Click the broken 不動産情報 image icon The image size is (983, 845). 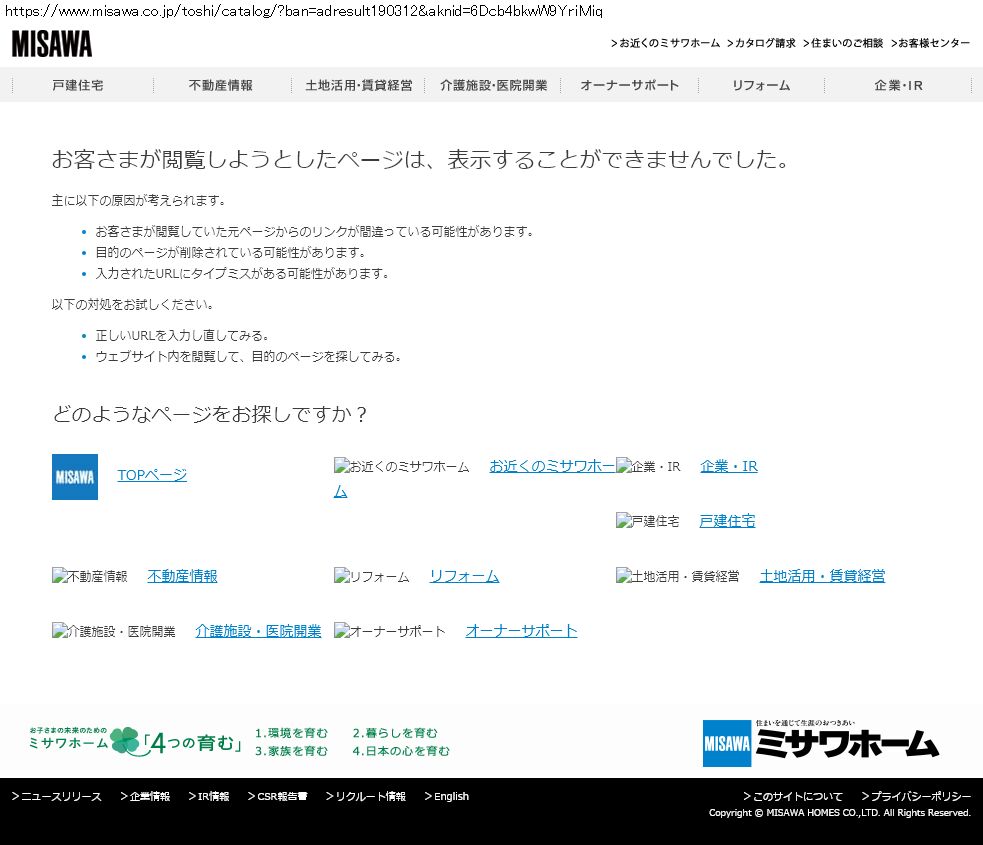(x=90, y=576)
